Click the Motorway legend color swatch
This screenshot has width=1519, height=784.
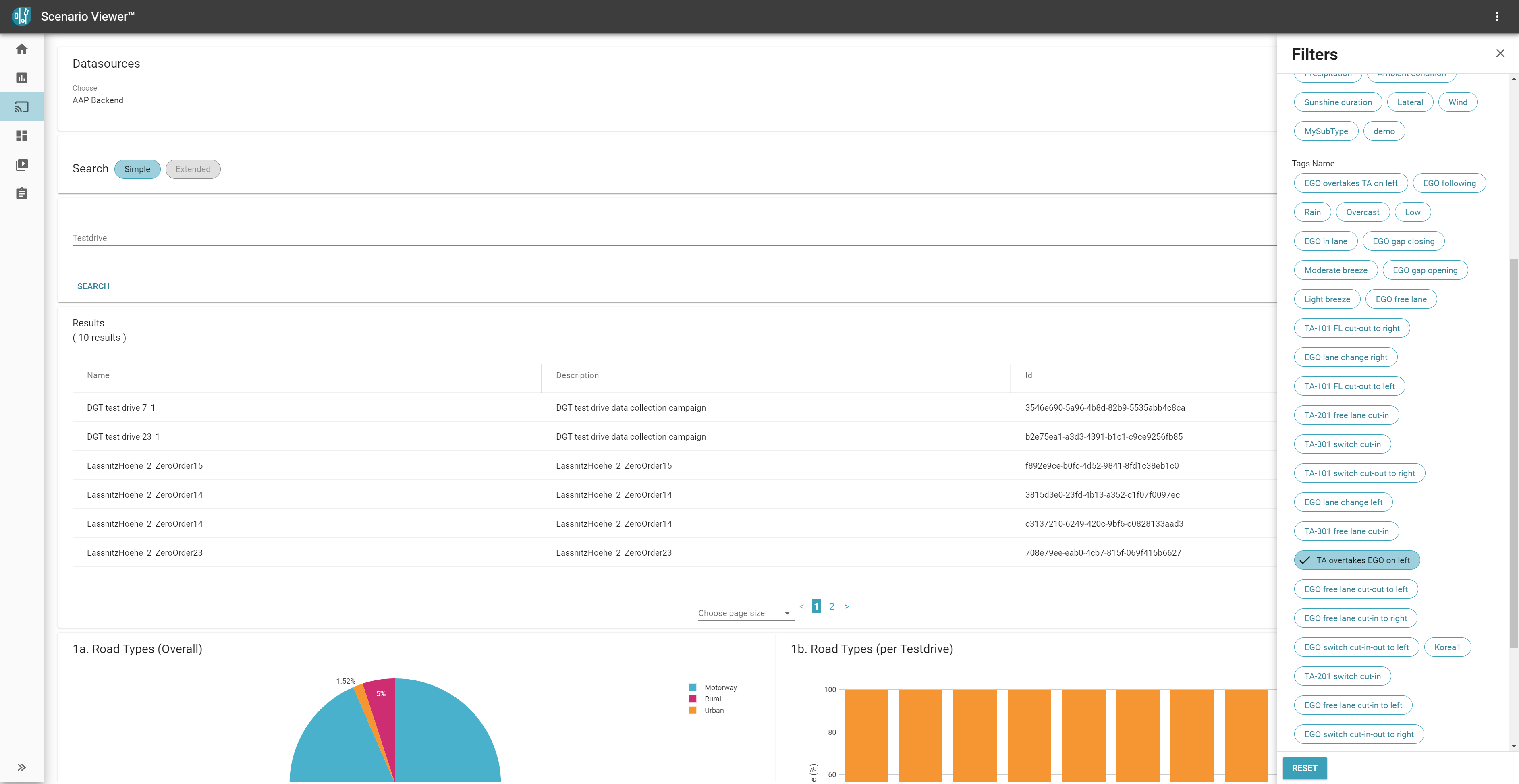pyautogui.click(x=692, y=687)
